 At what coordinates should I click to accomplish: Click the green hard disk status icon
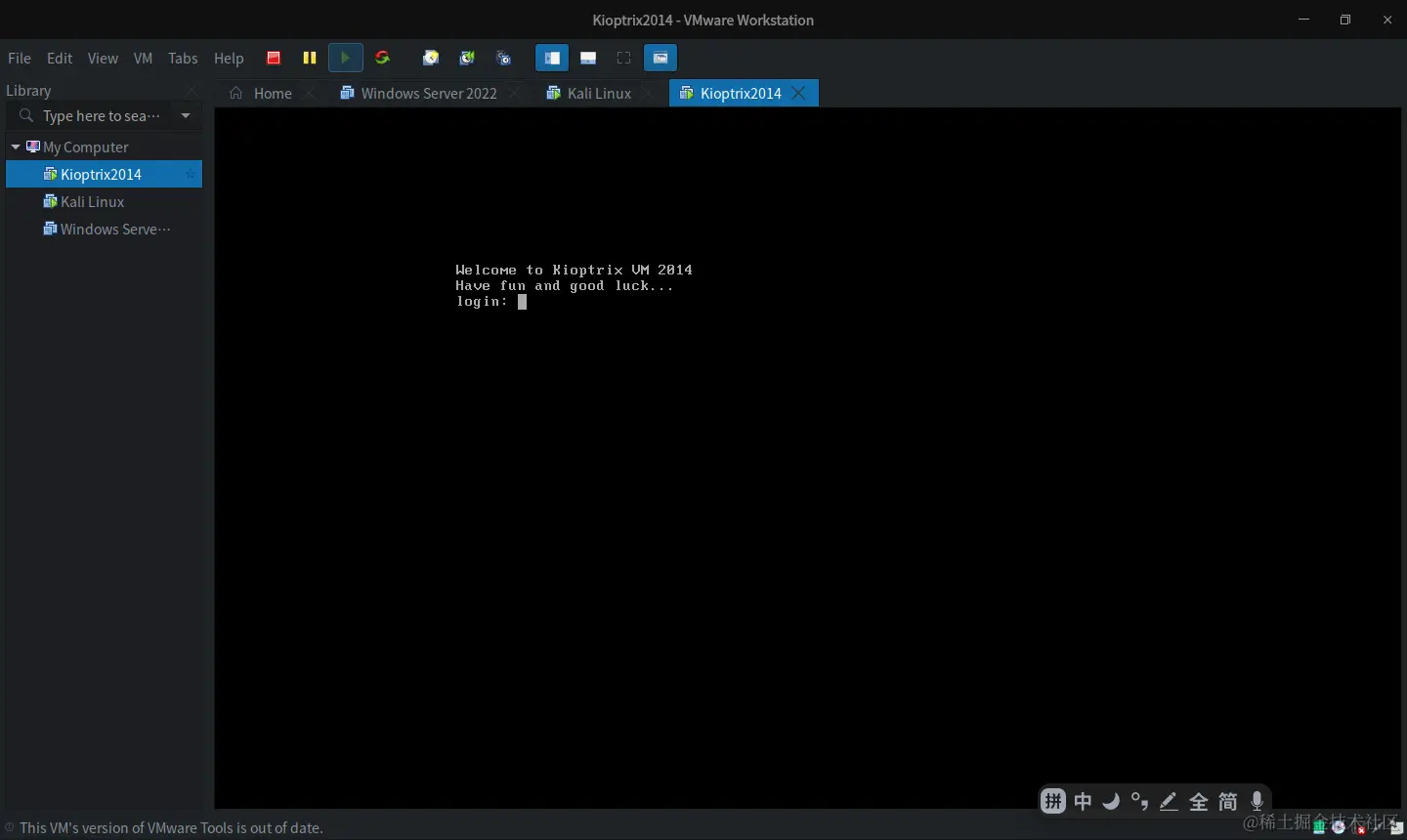(x=1319, y=827)
